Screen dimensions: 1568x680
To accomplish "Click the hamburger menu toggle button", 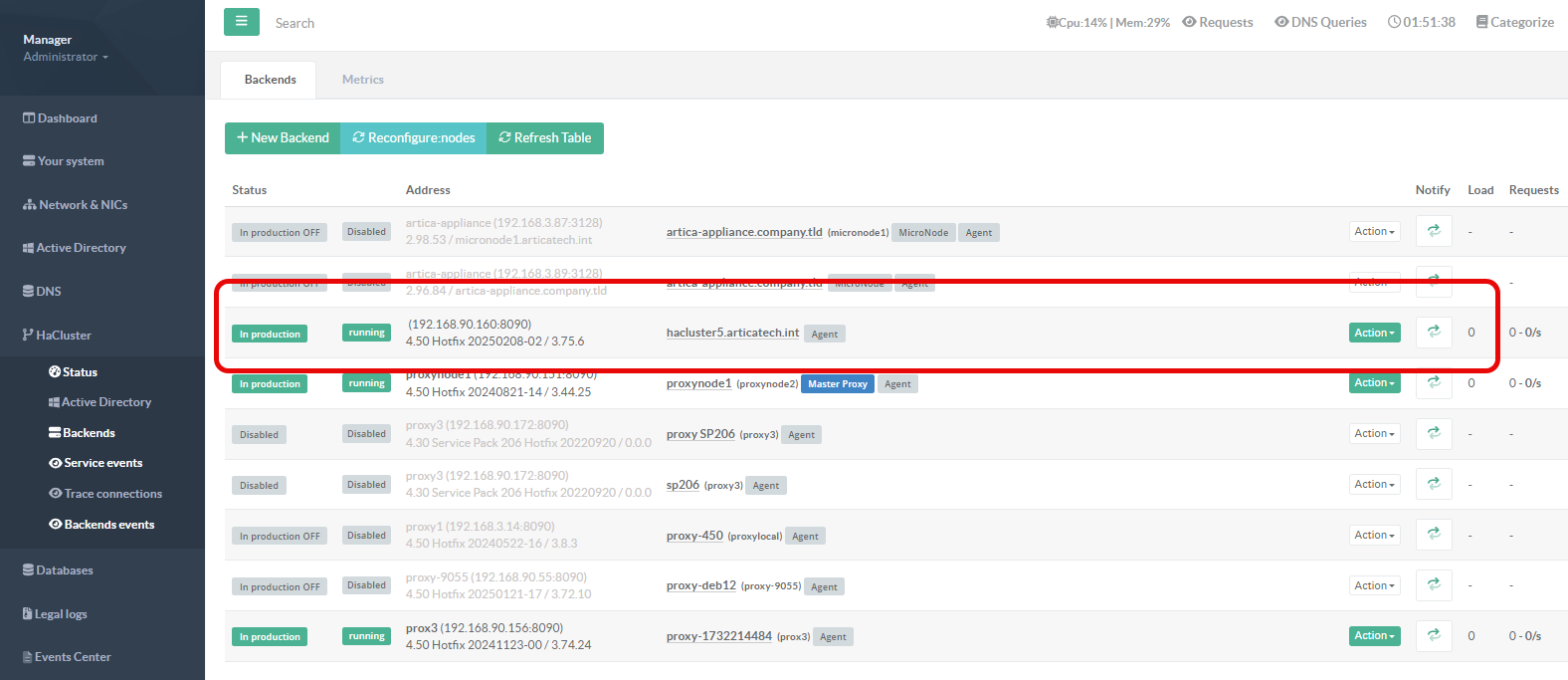I will click(x=241, y=22).
